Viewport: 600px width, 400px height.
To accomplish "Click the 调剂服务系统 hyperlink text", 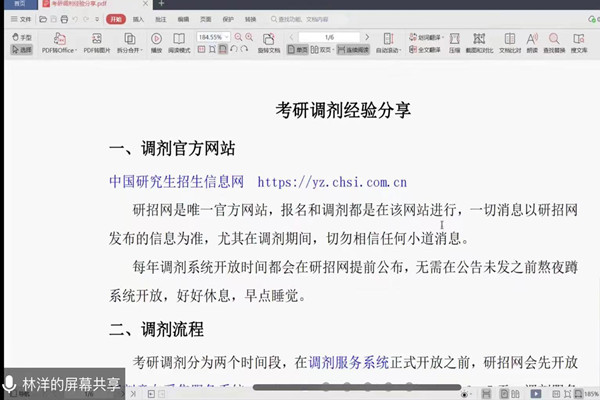I will 349,361.
